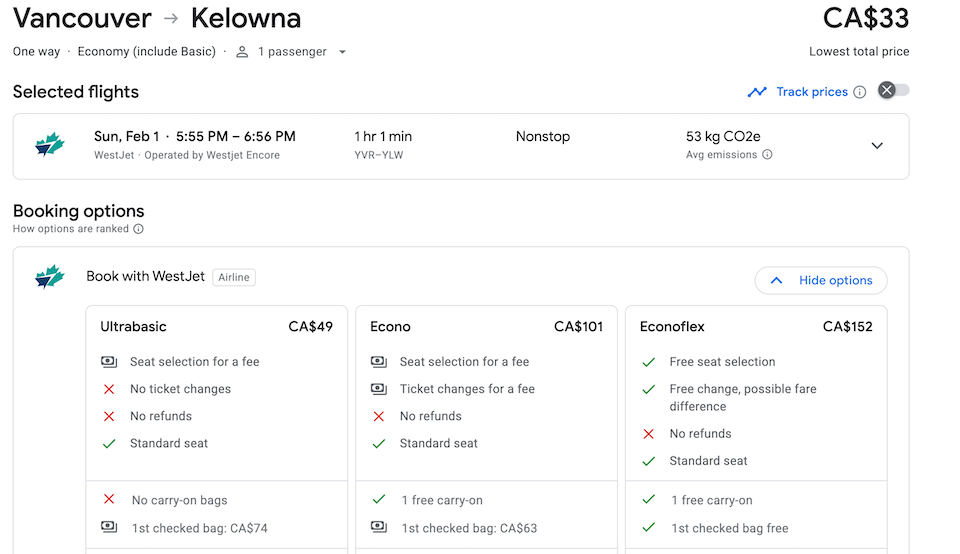Click the Ultrabasic seat selection fee icon

[x=109, y=362]
